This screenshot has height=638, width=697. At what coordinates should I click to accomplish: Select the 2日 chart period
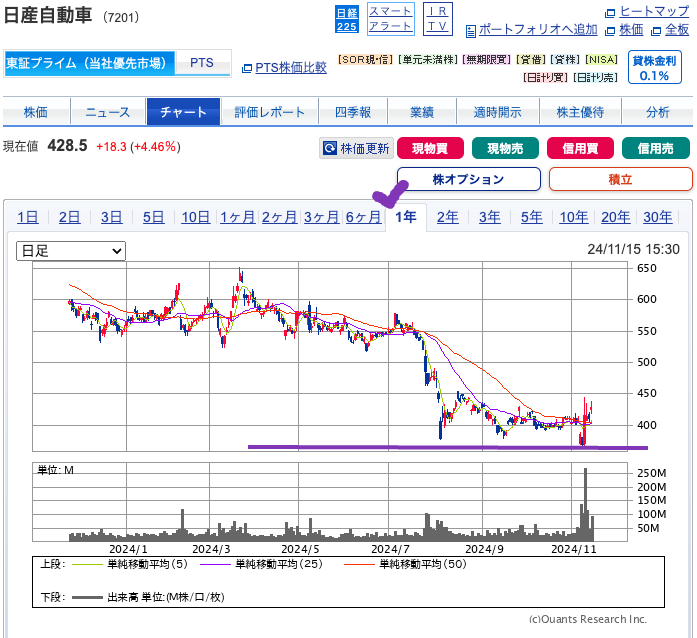tap(70, 217)
